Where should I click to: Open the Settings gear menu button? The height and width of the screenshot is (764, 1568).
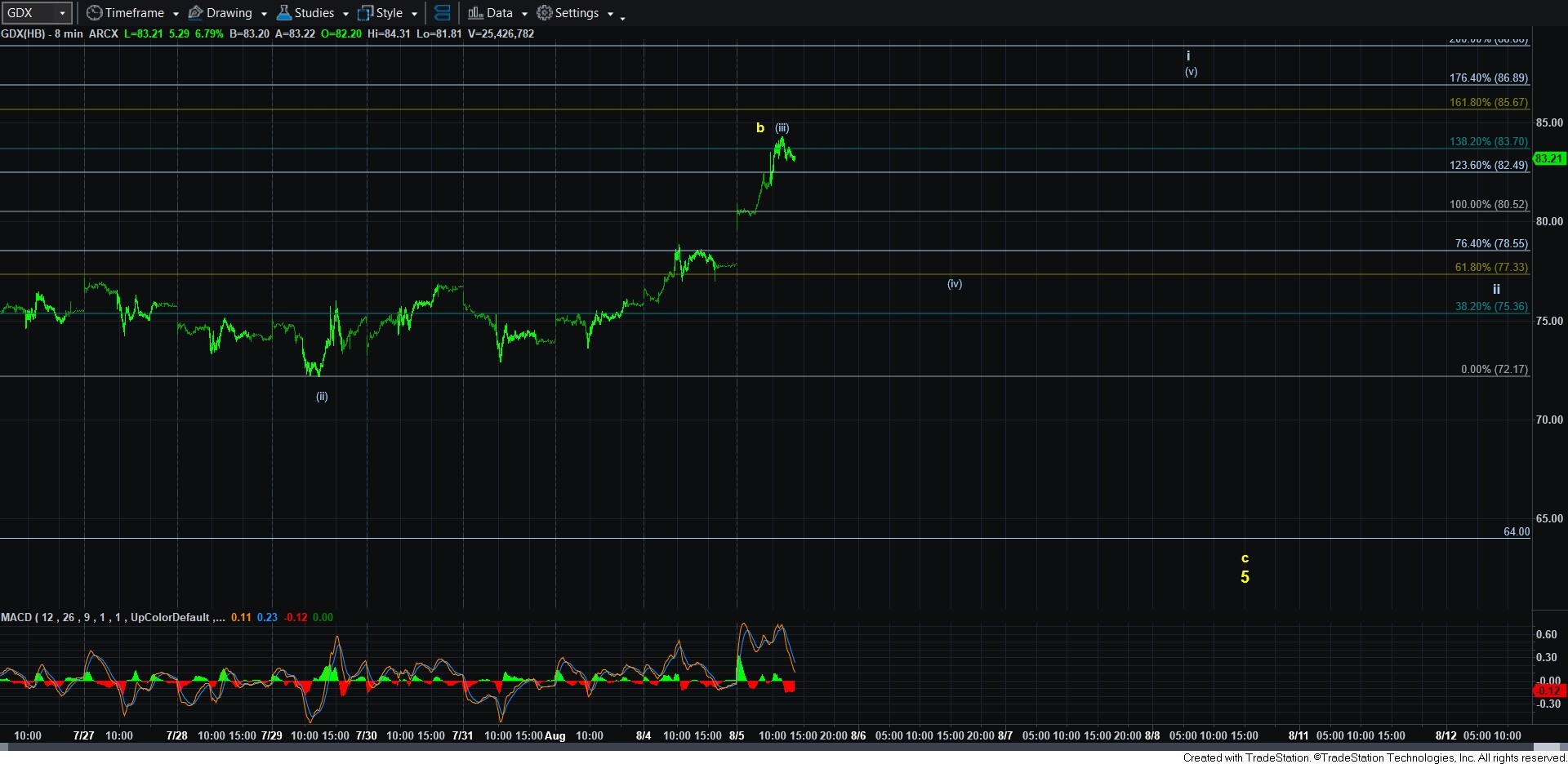568,13
